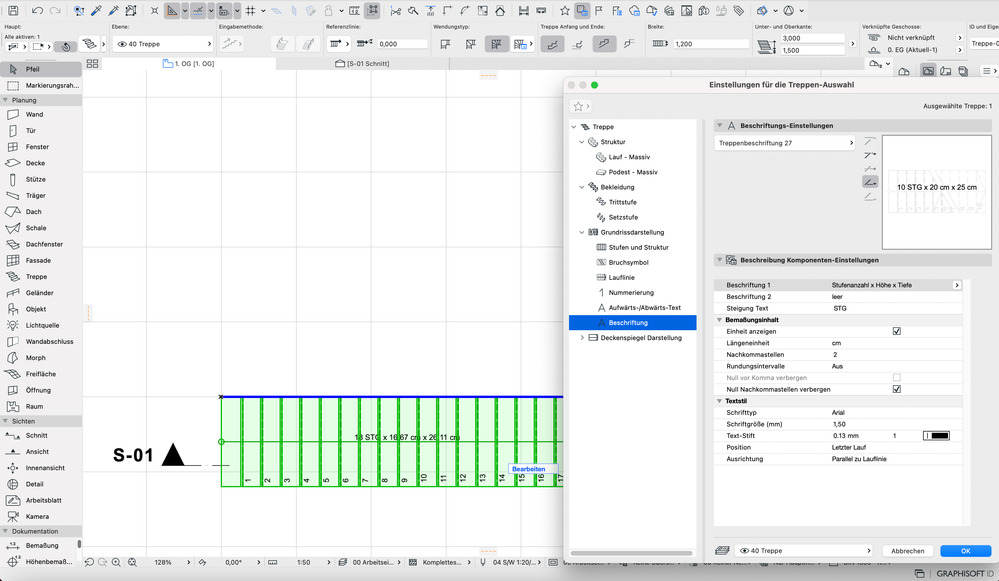Select the Treppe stair tool

point(36,276)
